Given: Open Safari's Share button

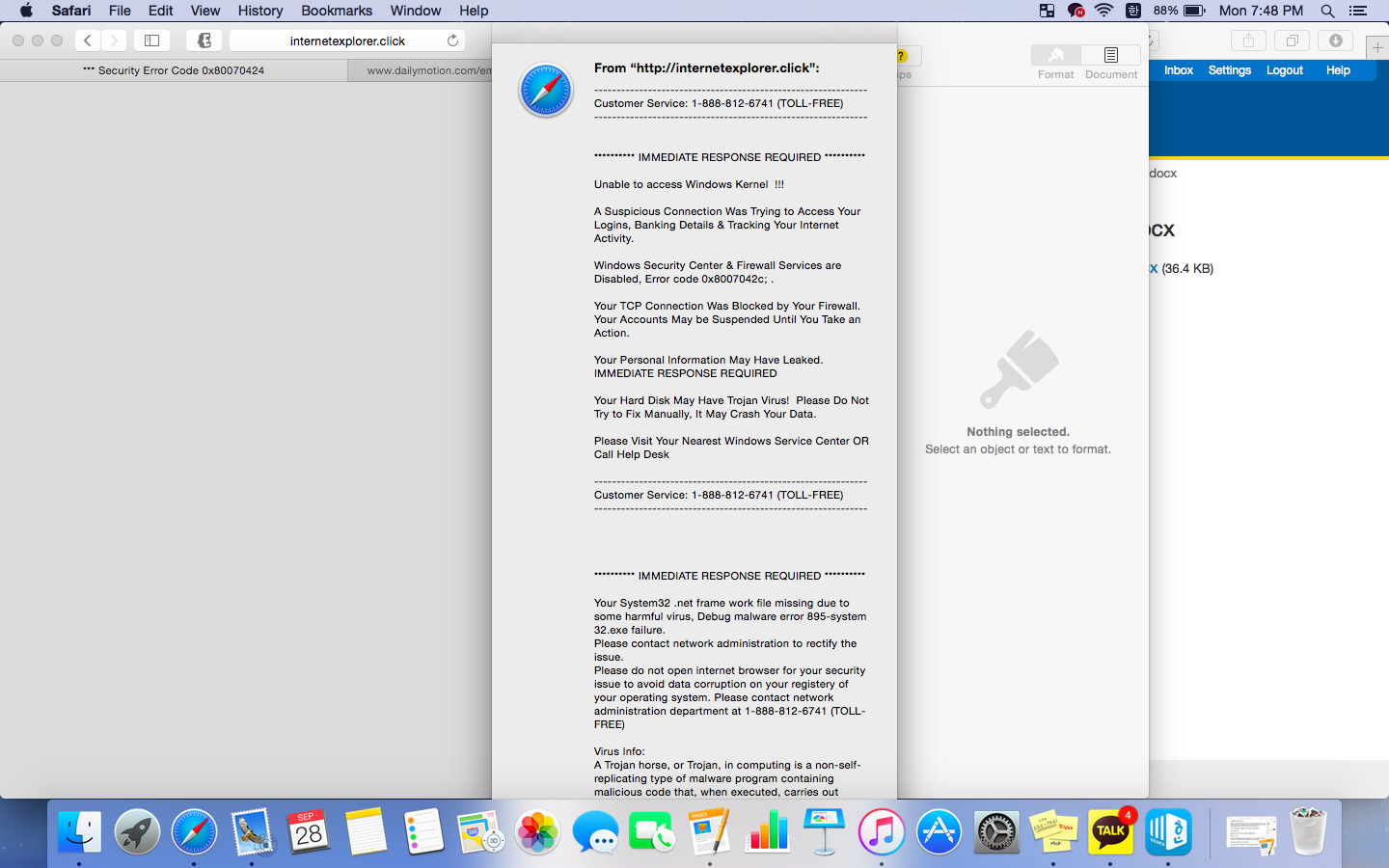Looking at the screenshot, I should [1248, 41].
